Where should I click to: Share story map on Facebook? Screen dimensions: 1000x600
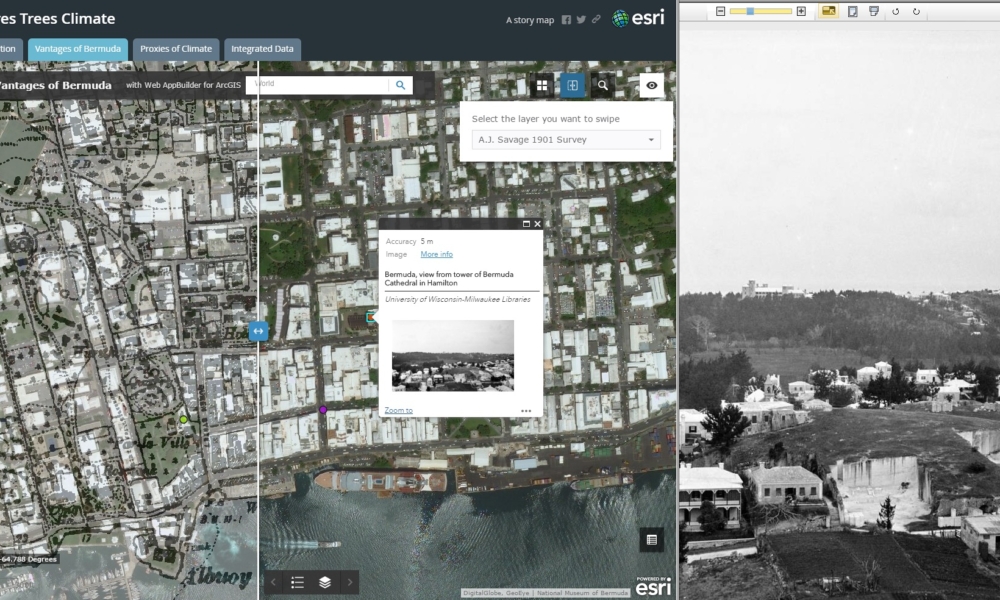point(566,19)
